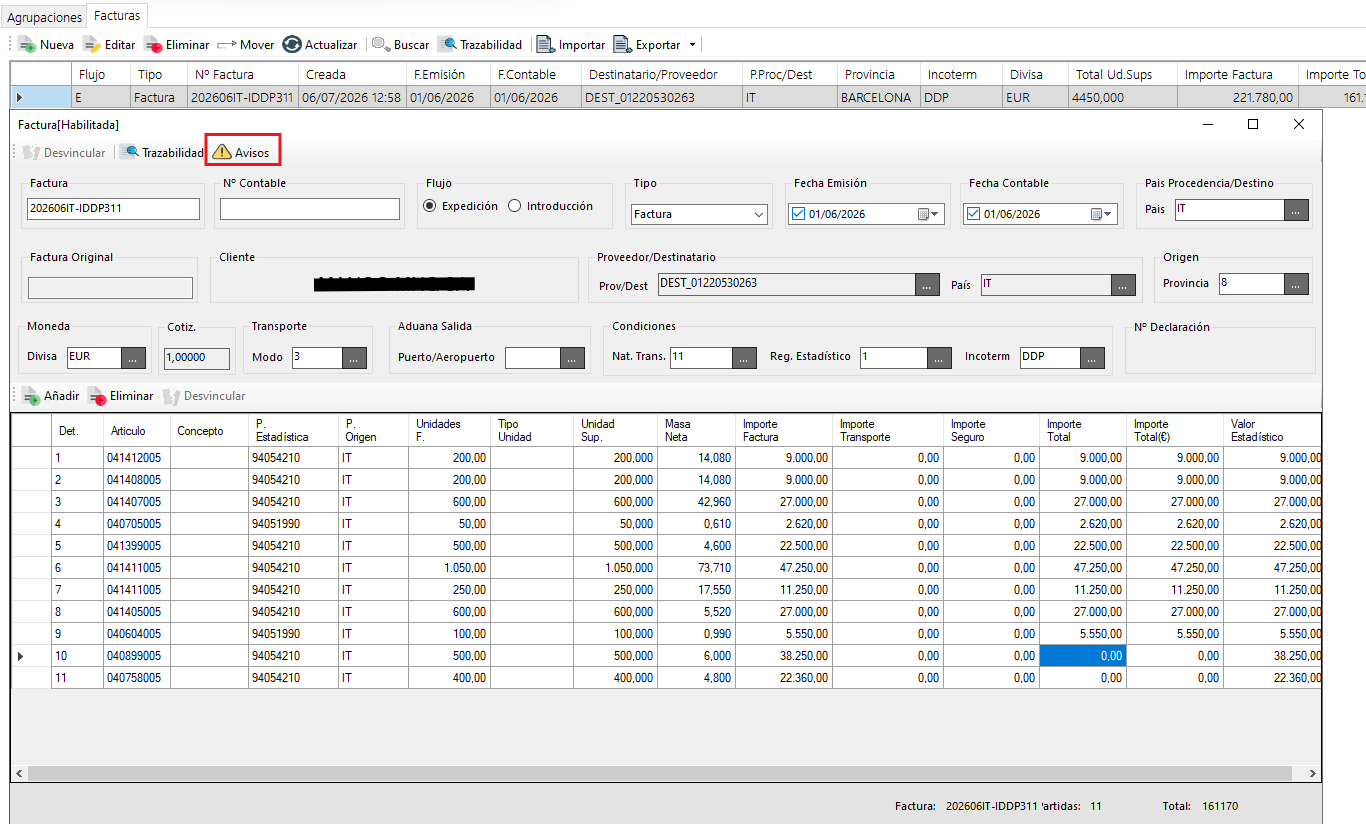Click Trazabilidad in the top Facturas toolbar
Image resolution: width=1366 pixels, height=824 pixels.
click(x=480, y=45)
